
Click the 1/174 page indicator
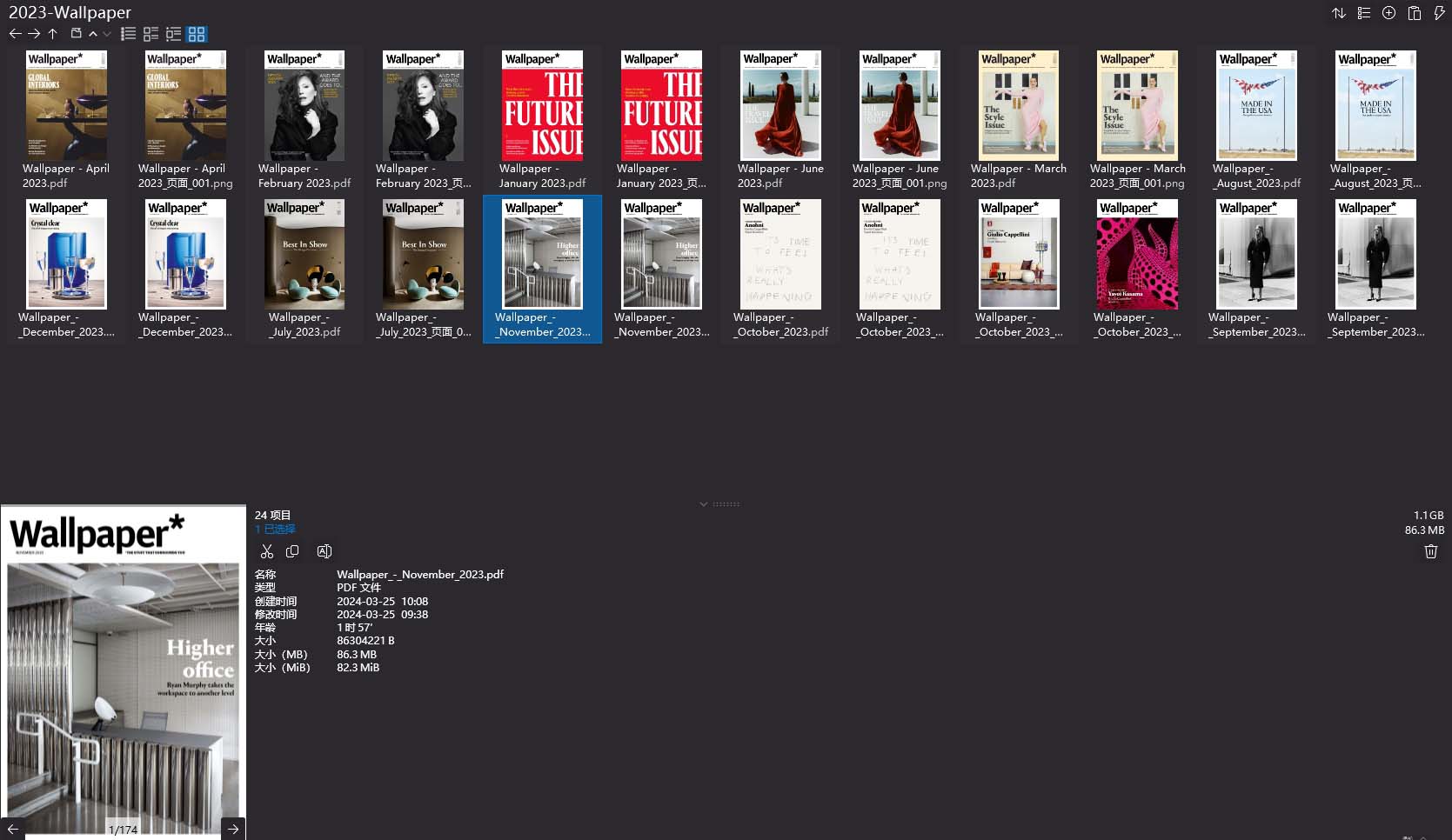click(123, 830)
